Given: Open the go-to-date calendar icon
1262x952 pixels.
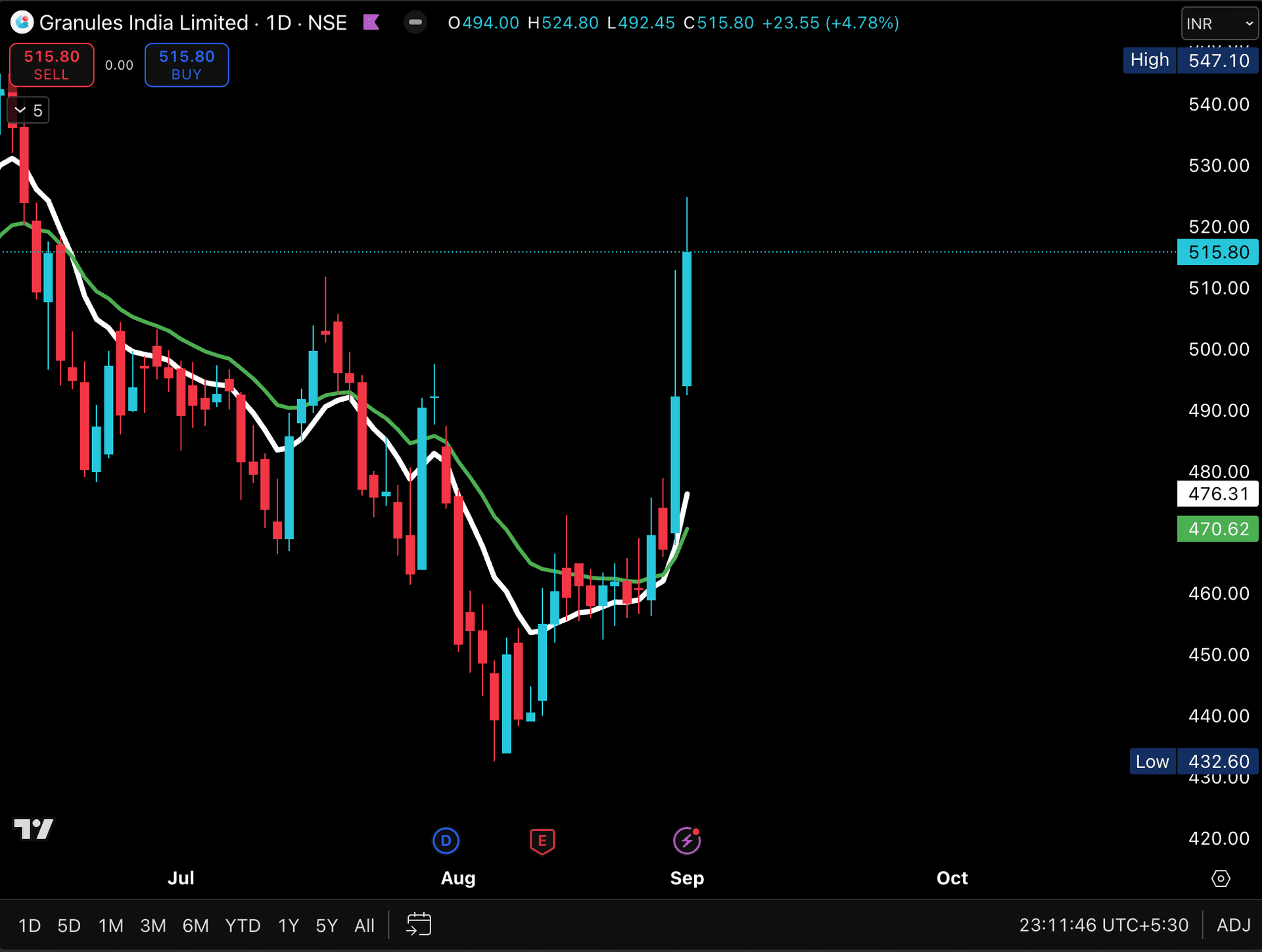Looking at the screenshot, I should 419,924.
